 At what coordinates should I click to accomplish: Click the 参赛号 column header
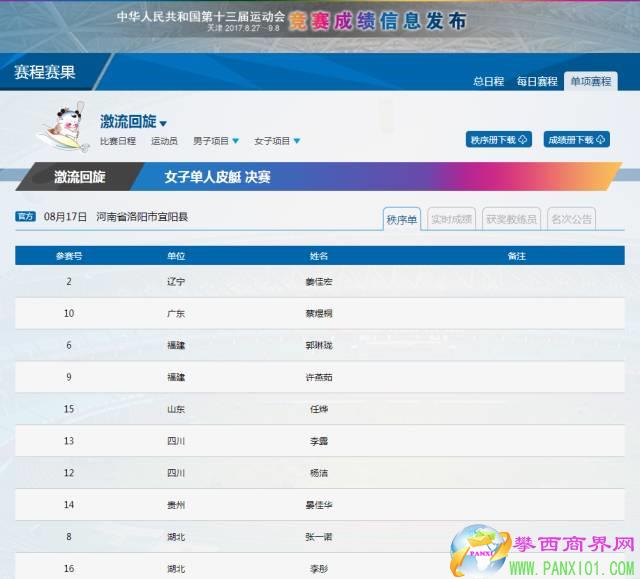click(x=68, y=256)
